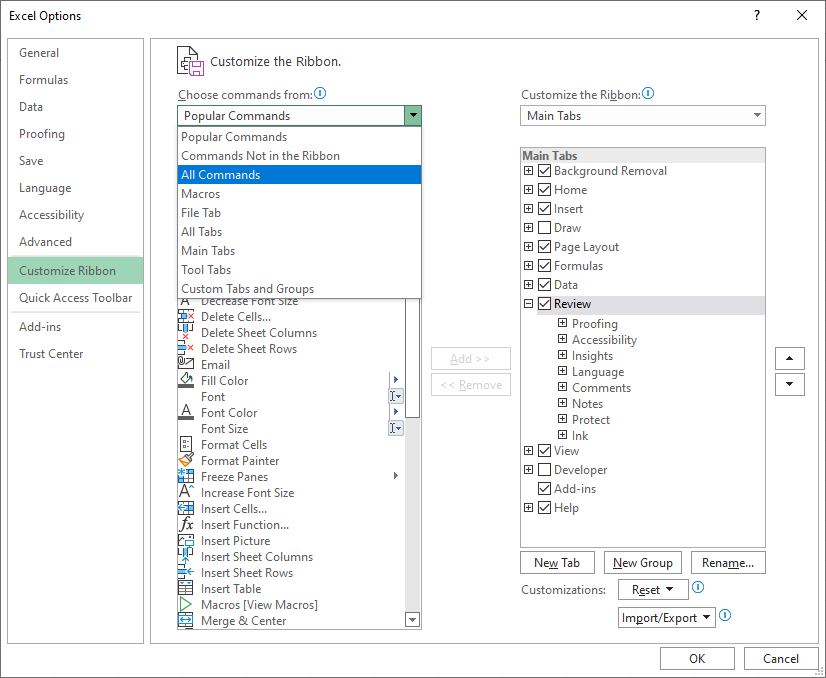Switch to Quick Access Toolbar category
Screen dimensions: 826x678
[75, 298]
